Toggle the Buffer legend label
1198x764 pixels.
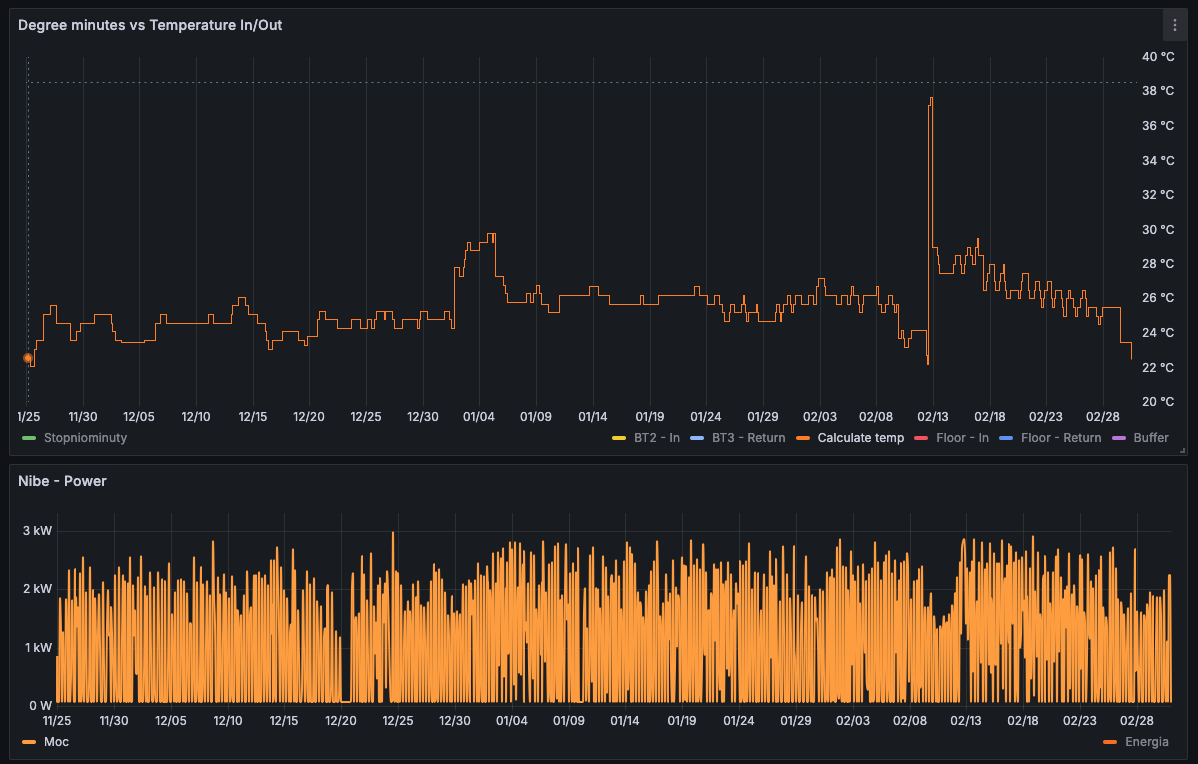(1150, 438)
